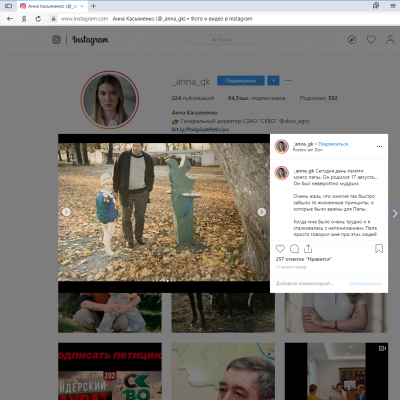This screenshot has height=400, width=400.
Task: Click the Instagram wordmark logo
Action: (x=90, y=40)
